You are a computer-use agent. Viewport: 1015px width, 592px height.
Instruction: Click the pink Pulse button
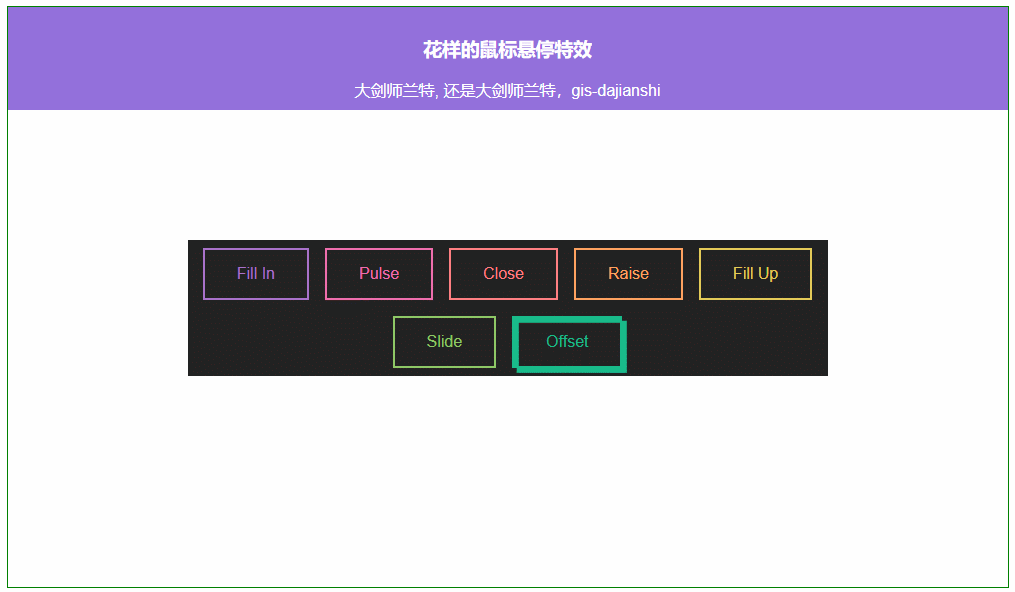379,274
